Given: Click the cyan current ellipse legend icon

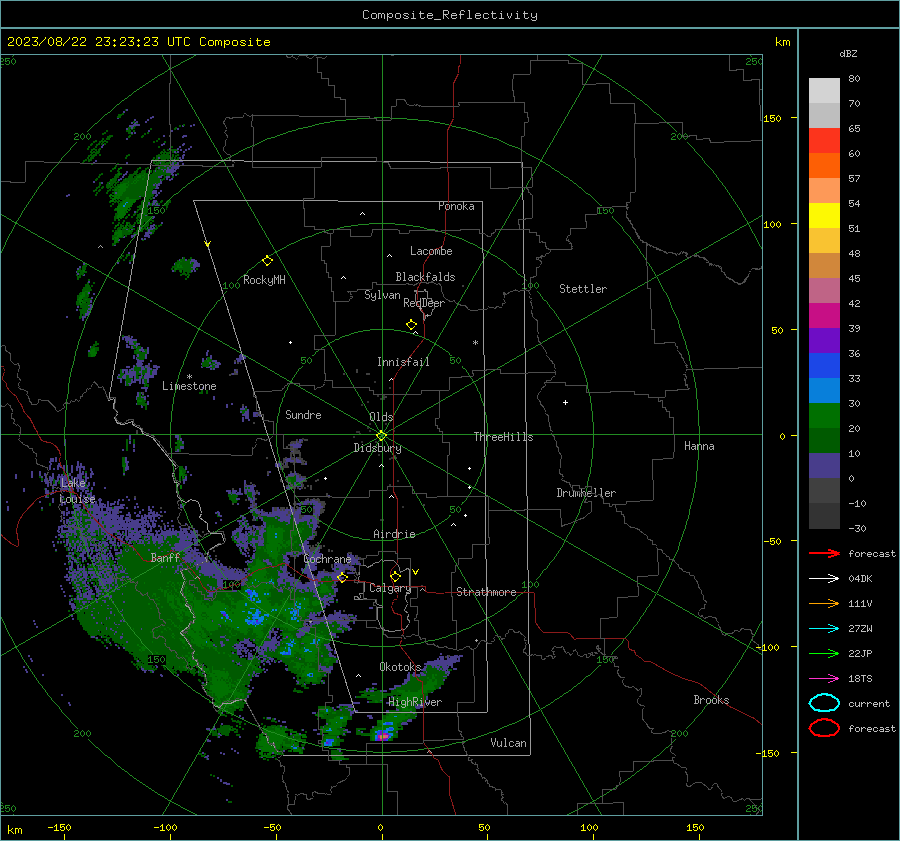Looking at the screenshot, I should coord(824,703).
